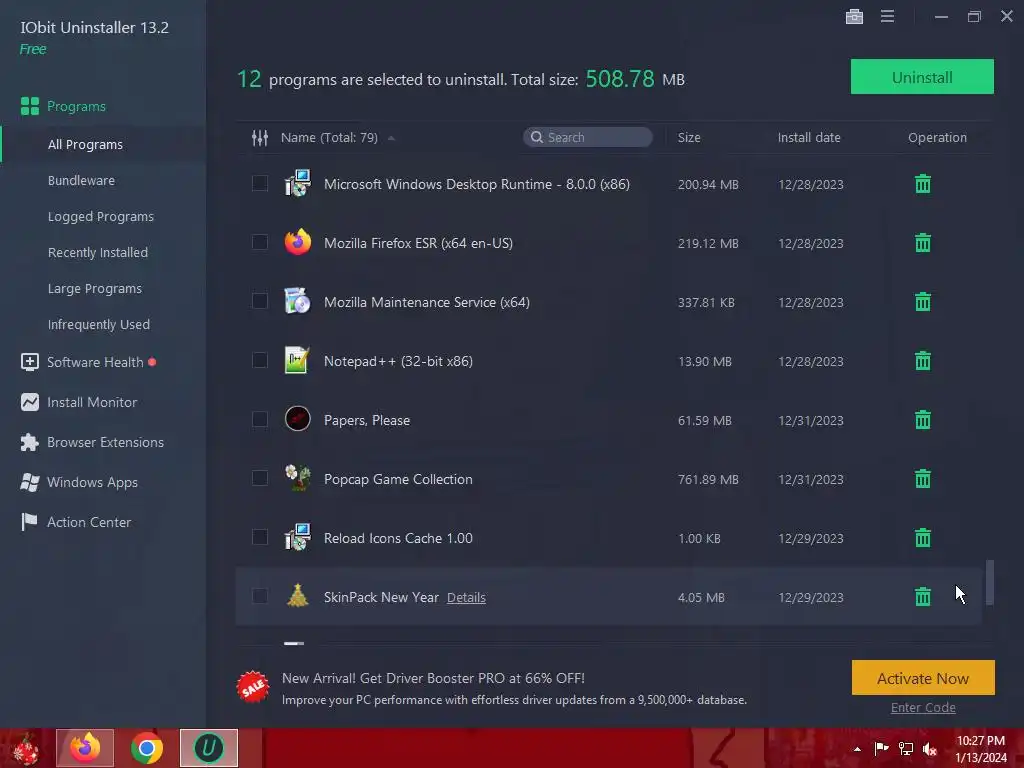Open the hamburger options menu
1024x768 pixels.
(x=887, y=16)
